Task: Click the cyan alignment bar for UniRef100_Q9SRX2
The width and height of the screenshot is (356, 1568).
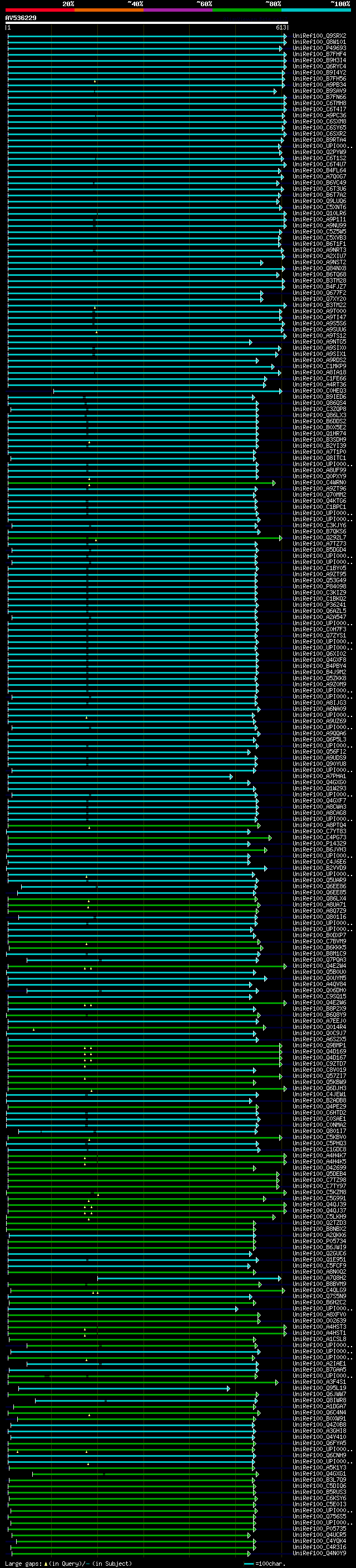Action: tap(146, 36)
